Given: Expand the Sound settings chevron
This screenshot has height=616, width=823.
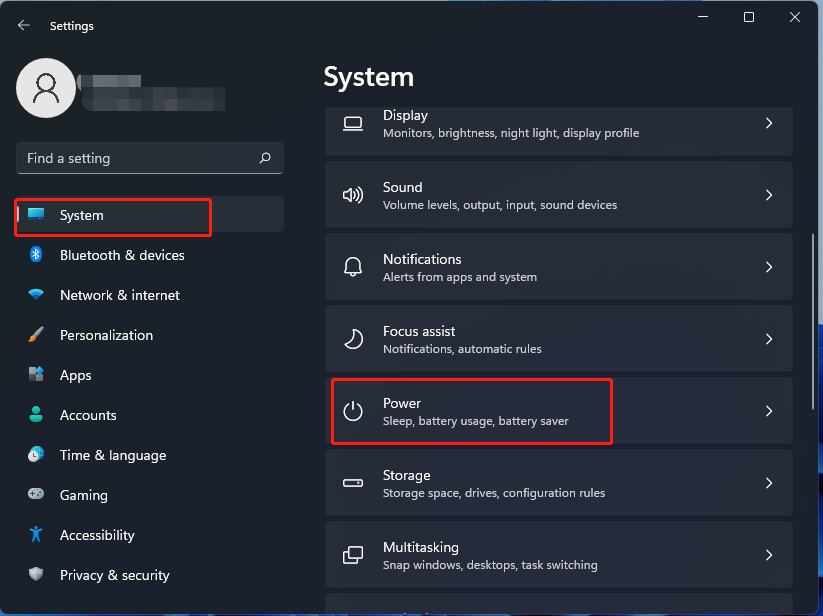Looking at the screenshot, I should click(x=769, y=195).
